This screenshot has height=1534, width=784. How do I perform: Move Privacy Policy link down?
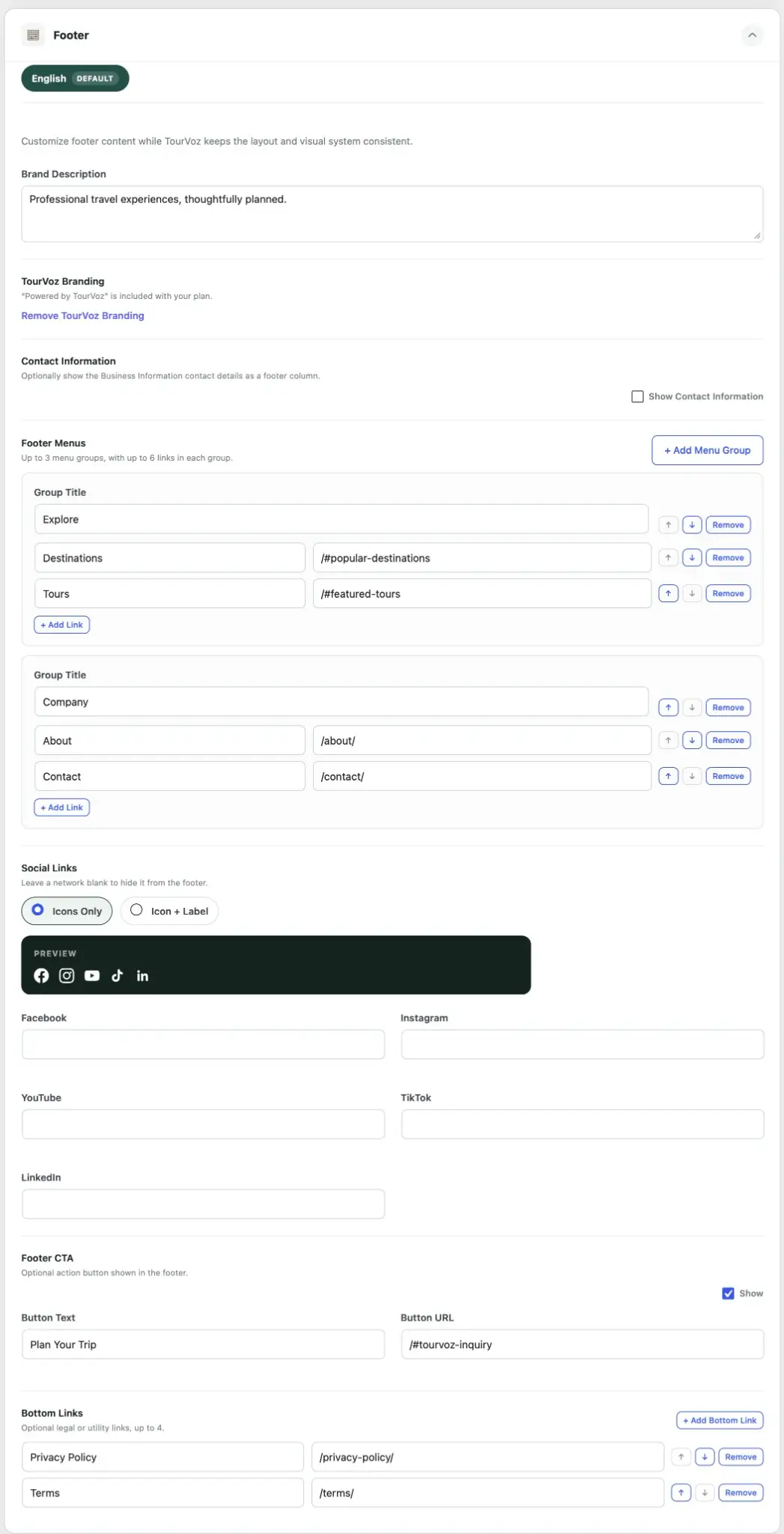pyautogui.click(x=705, y=1457)
